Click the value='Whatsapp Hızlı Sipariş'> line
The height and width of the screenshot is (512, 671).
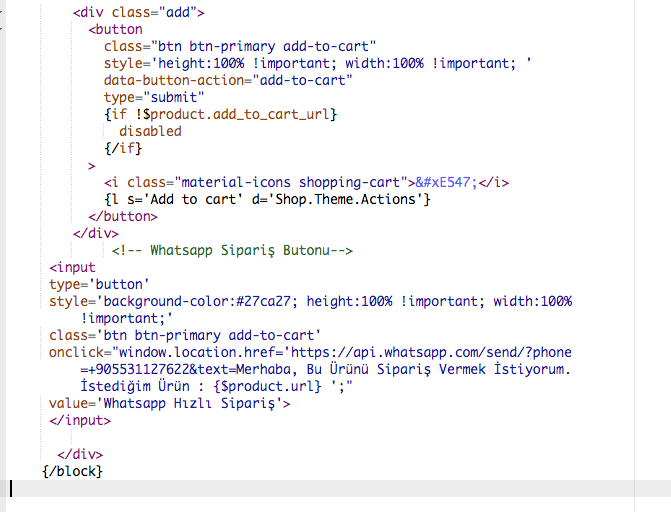coord(169,404)
